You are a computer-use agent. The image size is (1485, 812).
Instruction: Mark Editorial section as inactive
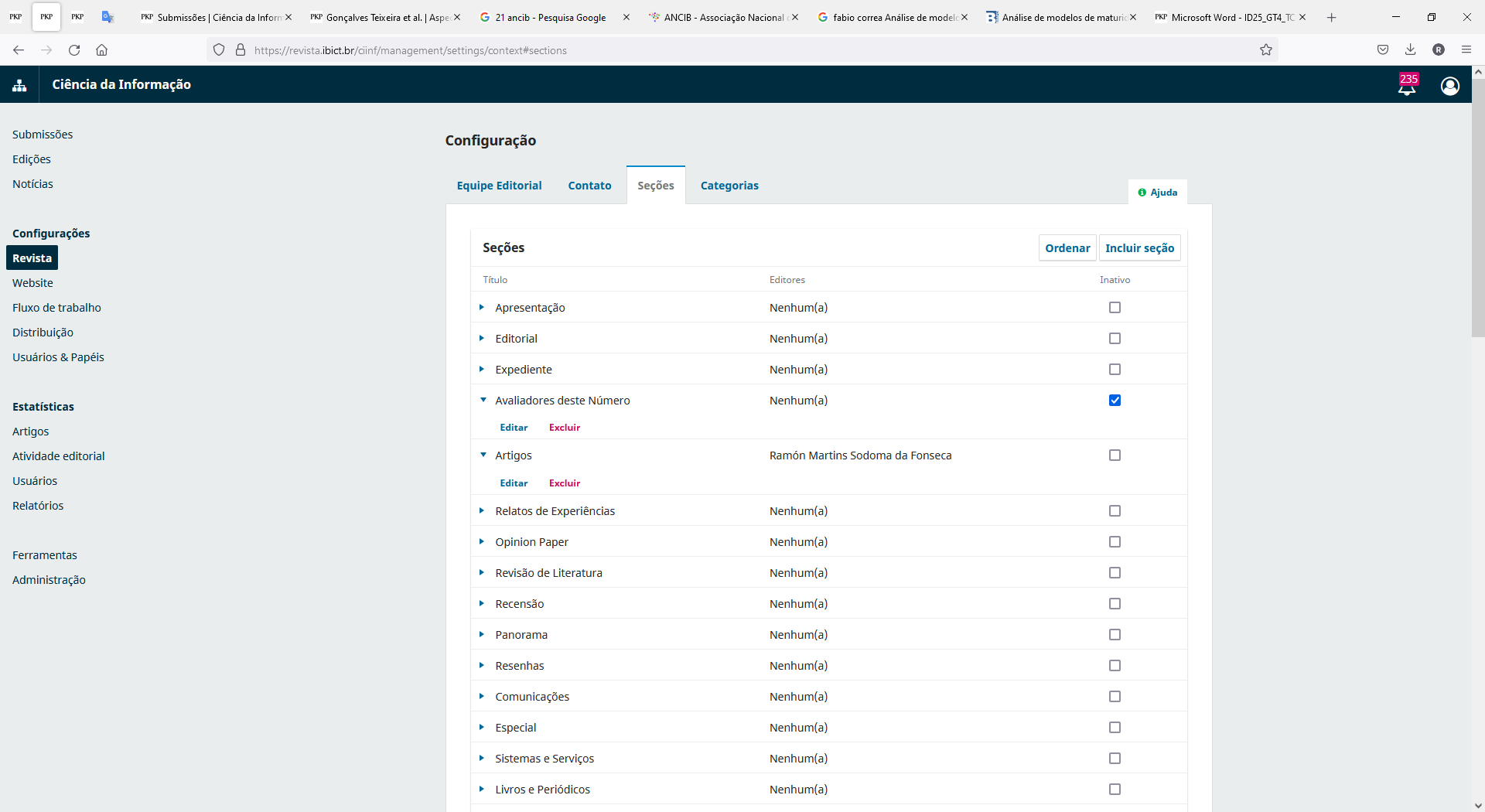tap(1115, 339)
